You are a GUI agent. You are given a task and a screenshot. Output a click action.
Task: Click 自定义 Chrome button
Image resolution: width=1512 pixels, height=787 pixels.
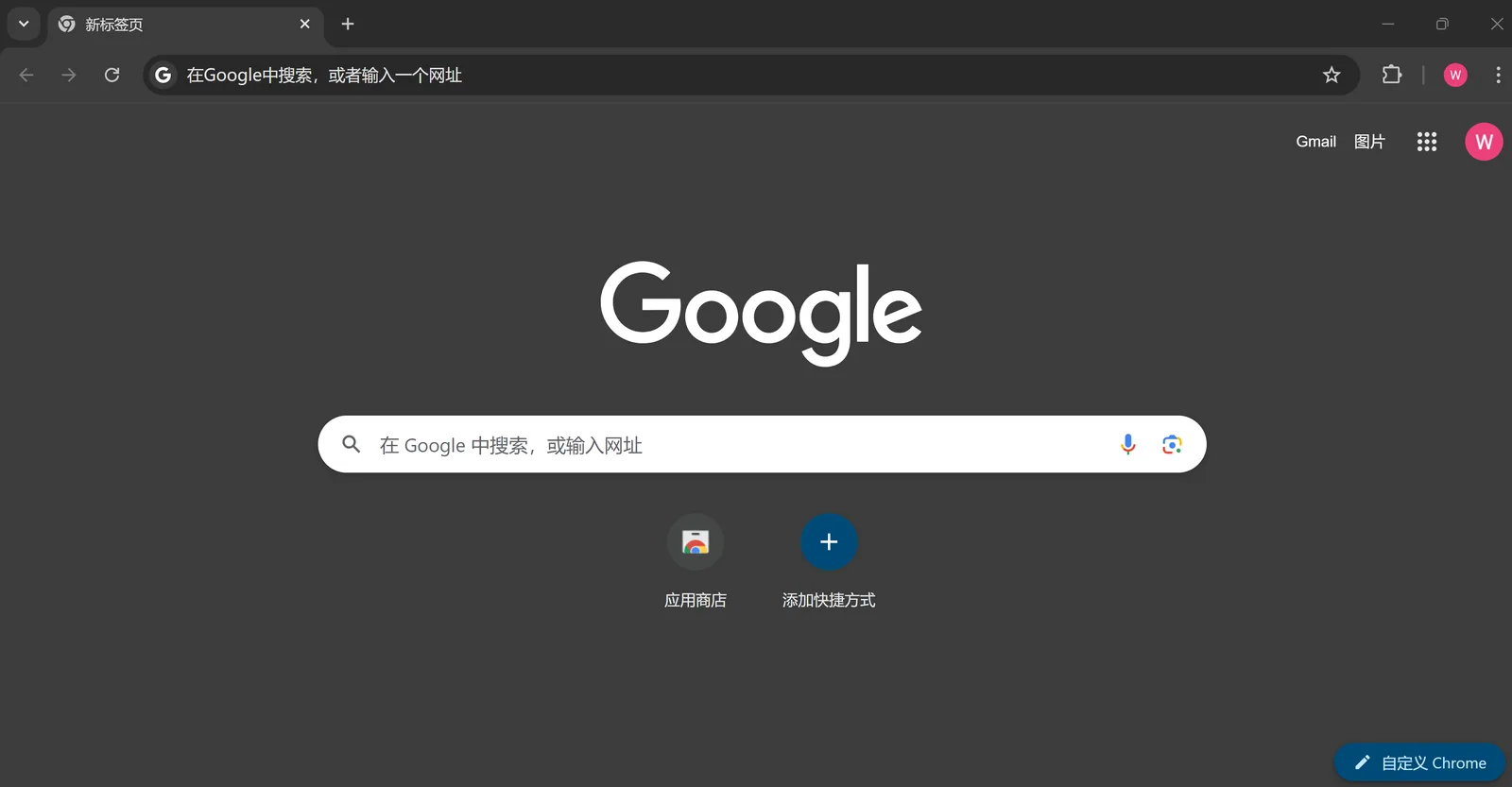[1419, 762]
